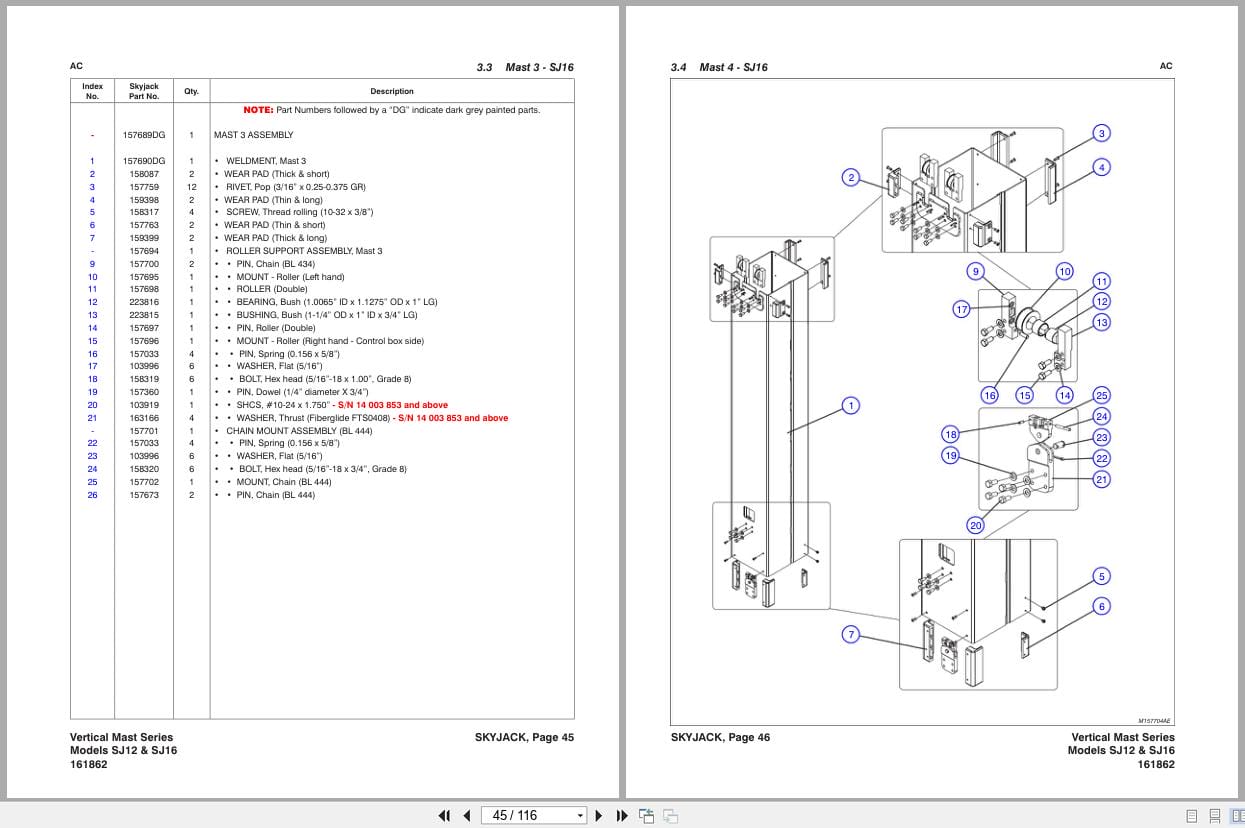Image resolution: width=1245 pixels, height=828 pixels.
Task: Click 'ROLLER SUPPORT ASSEMBLY, Mast 3' text
Action: pos(304,251)
